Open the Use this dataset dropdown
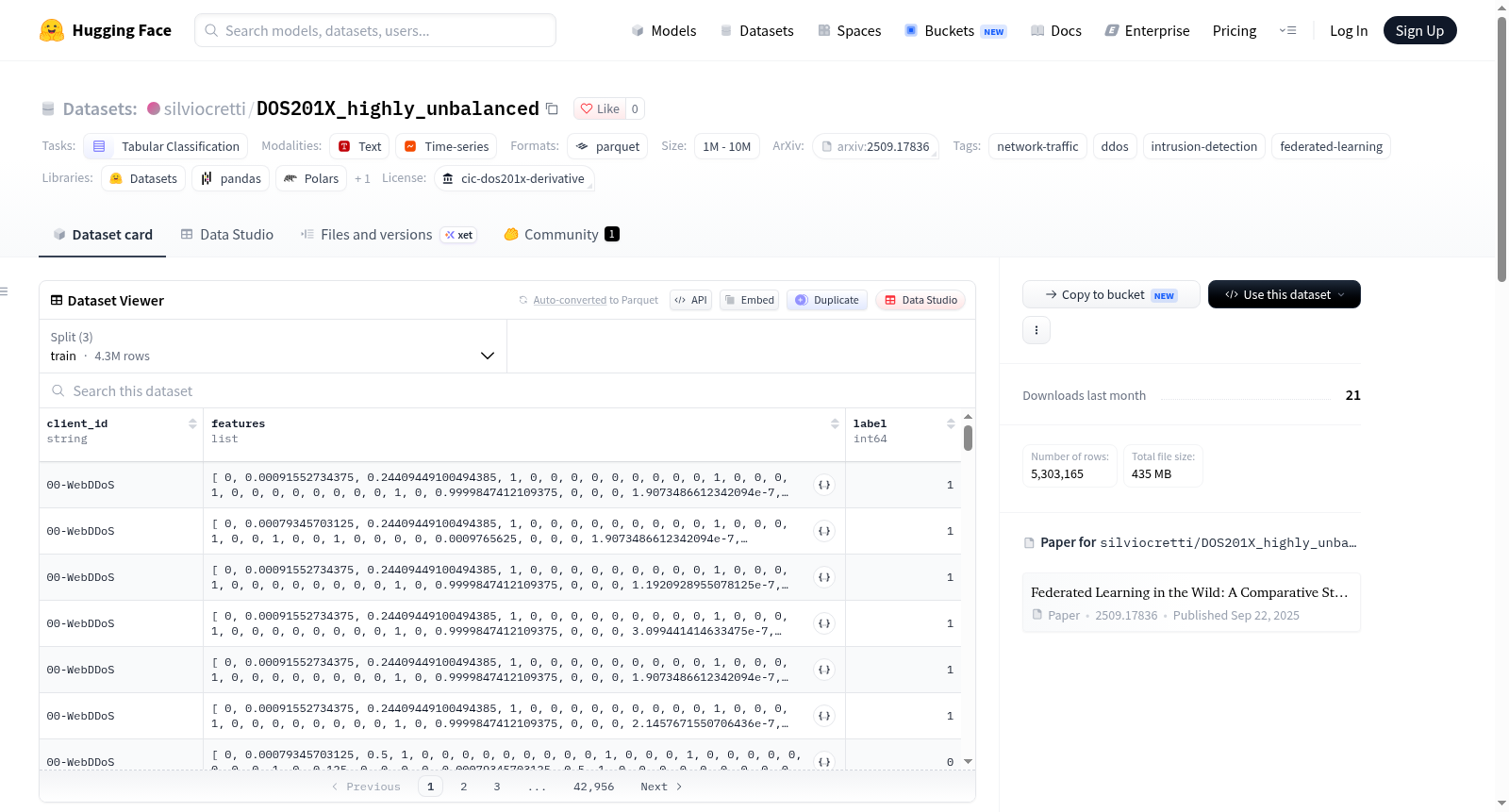The height and width of the screenshot is (812, 1509). (1285, 294)
